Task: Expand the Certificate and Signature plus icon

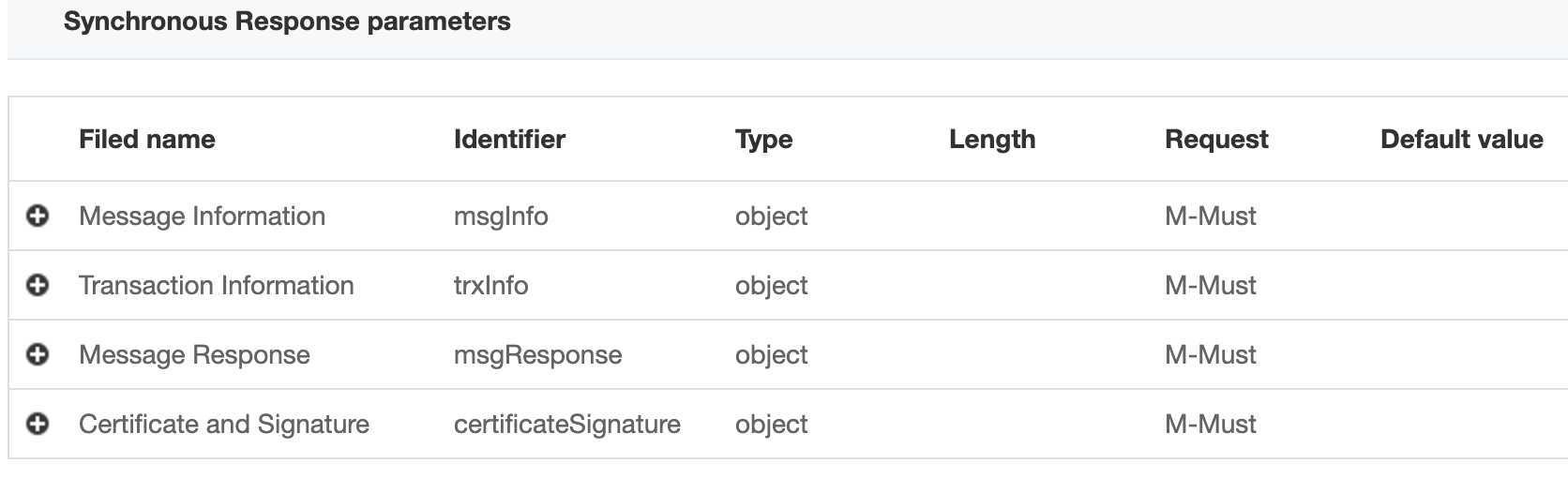Action: click(38, 424)
